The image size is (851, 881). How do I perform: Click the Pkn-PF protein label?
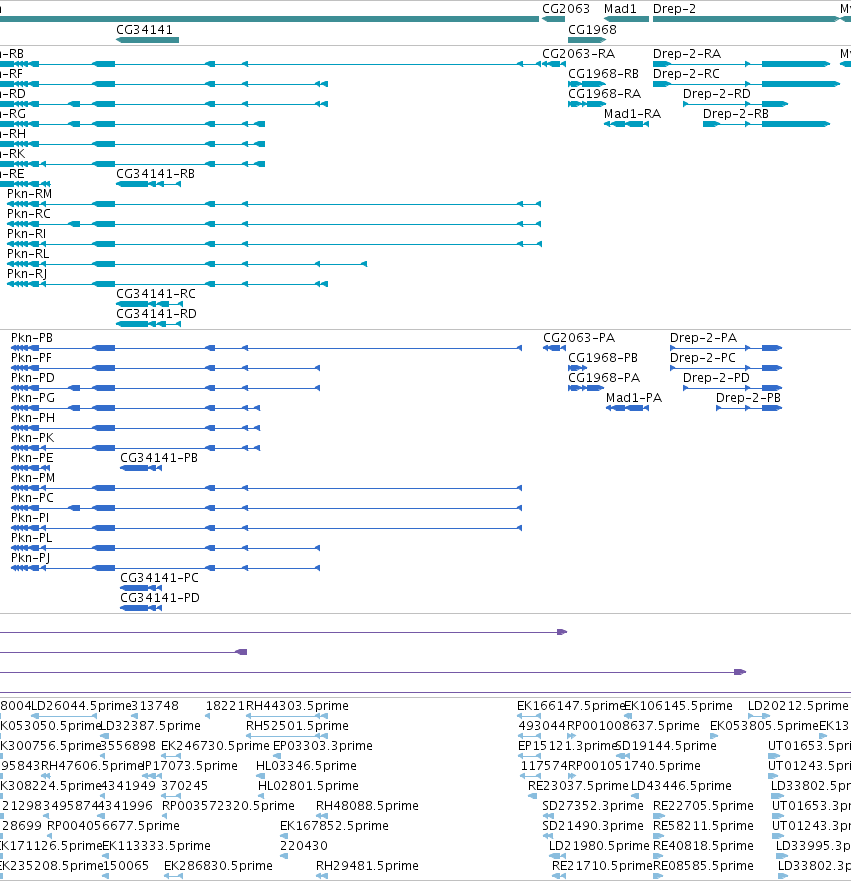click(x=31, y=358)
